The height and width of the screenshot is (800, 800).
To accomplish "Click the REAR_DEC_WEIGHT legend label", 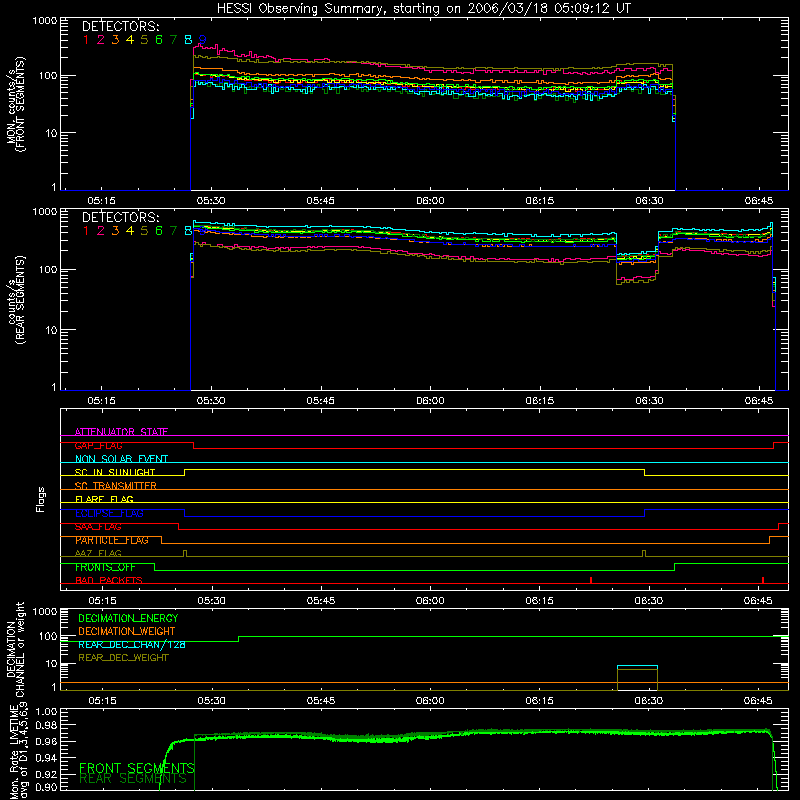I will coord(123,658).
